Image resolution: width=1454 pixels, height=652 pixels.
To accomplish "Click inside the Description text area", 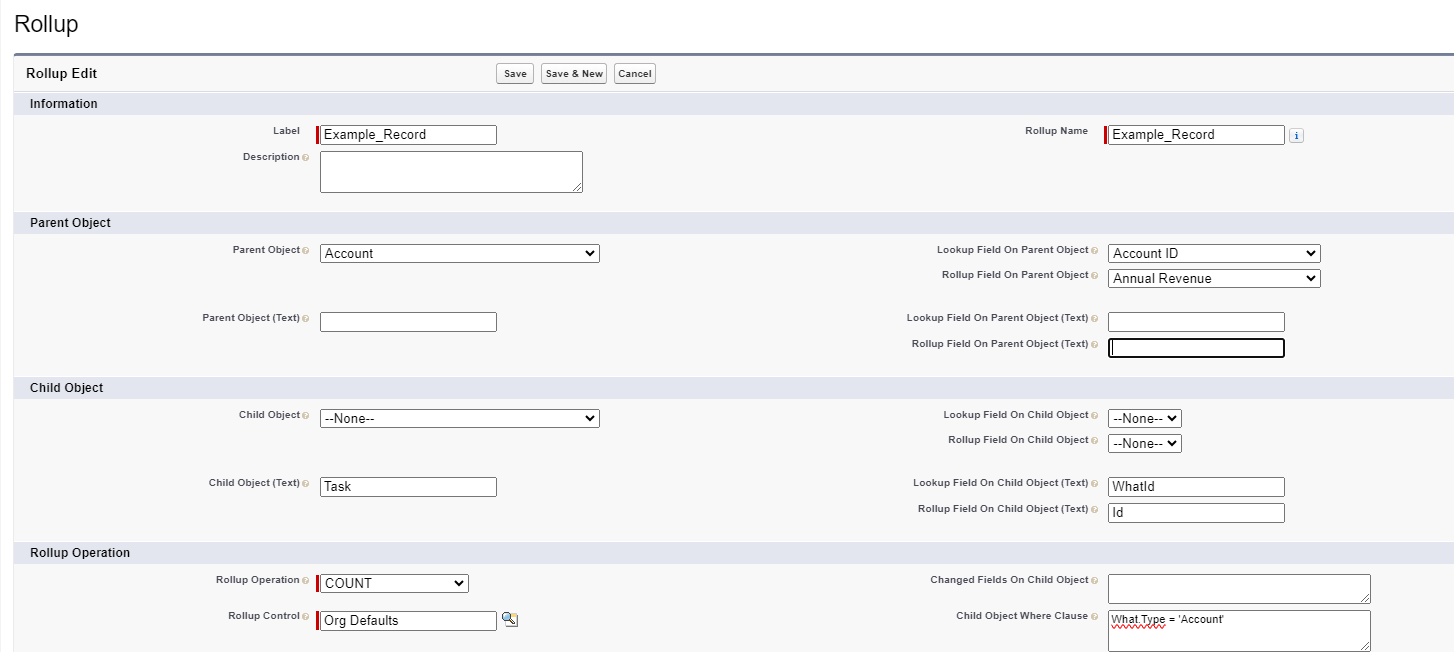I will pos(450,171).
